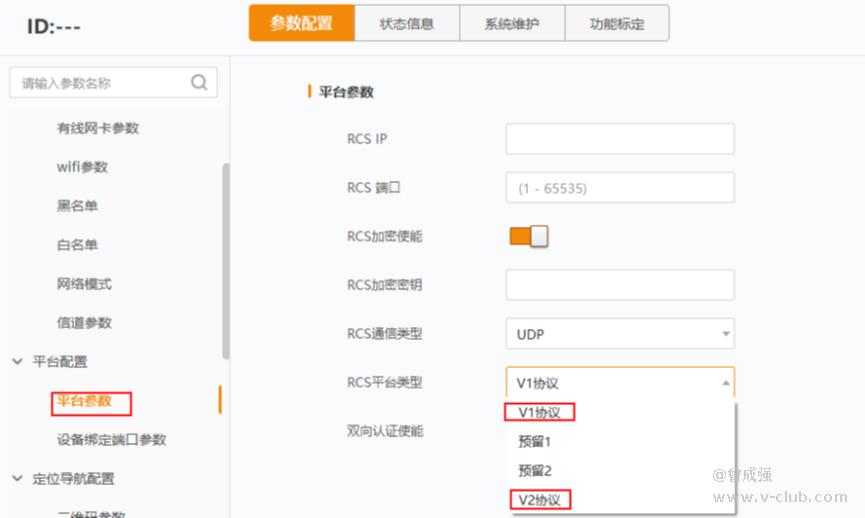Open 网络模式 in the sidebar
The width and height of the screenshot is (865, 518).
pyautogui.click(x=84, y=284)
